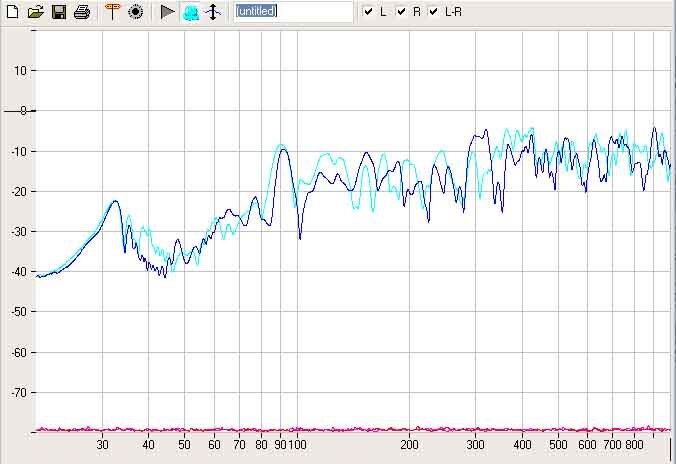Click the [untitled] name field
The height and width of the screenshot is (464, 676).
coord(292,12)
